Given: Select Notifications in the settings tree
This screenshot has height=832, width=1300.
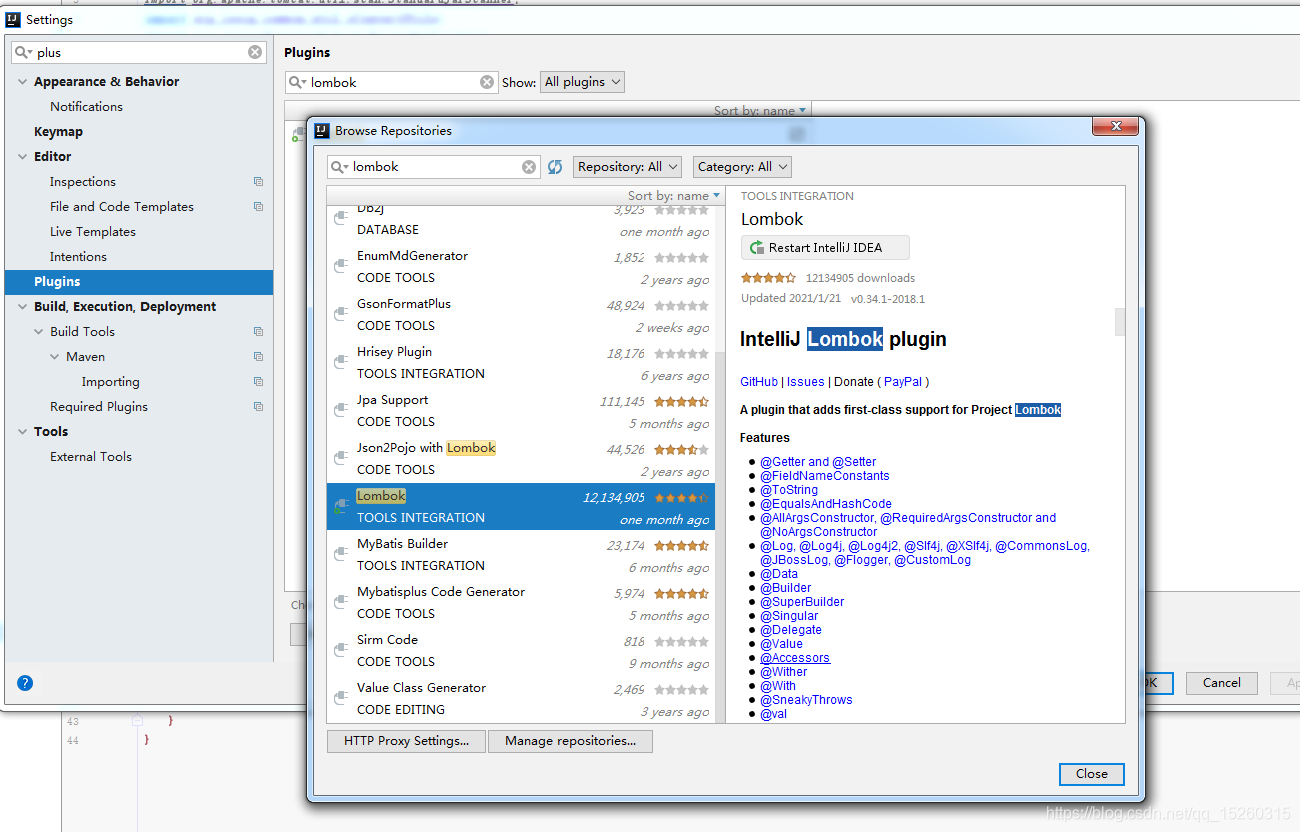Looking at the screenshot, I should click(x=86, y=107).
